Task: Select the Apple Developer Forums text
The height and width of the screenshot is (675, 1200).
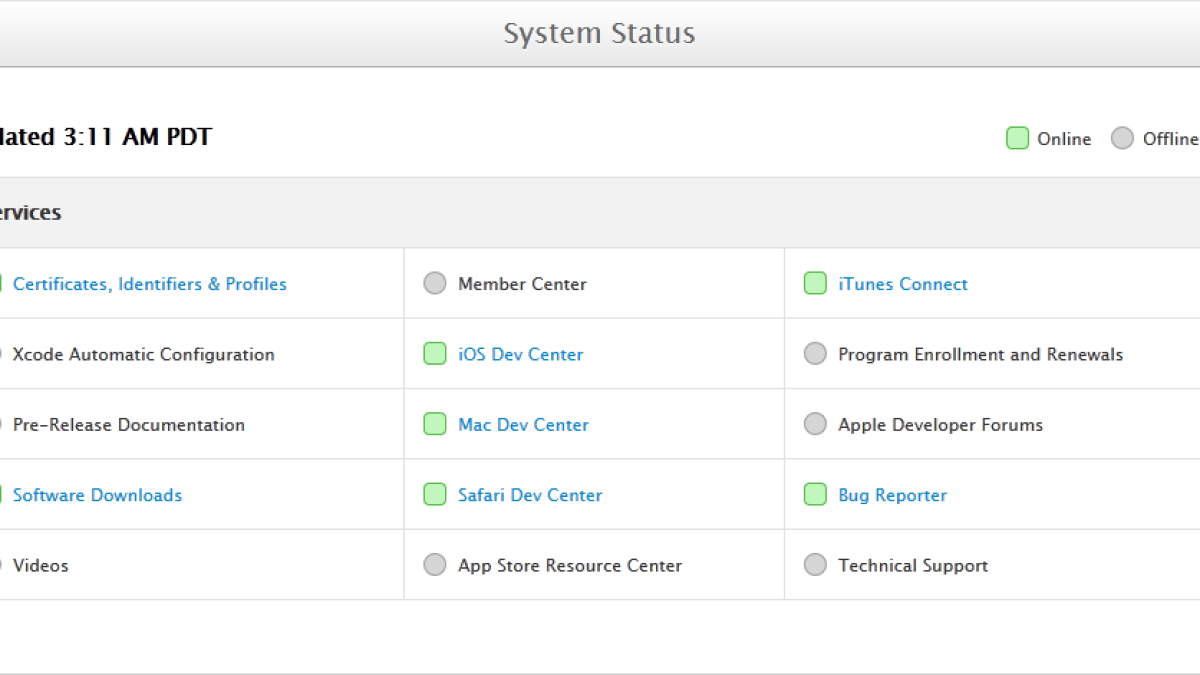Action: tap(940, 425)
